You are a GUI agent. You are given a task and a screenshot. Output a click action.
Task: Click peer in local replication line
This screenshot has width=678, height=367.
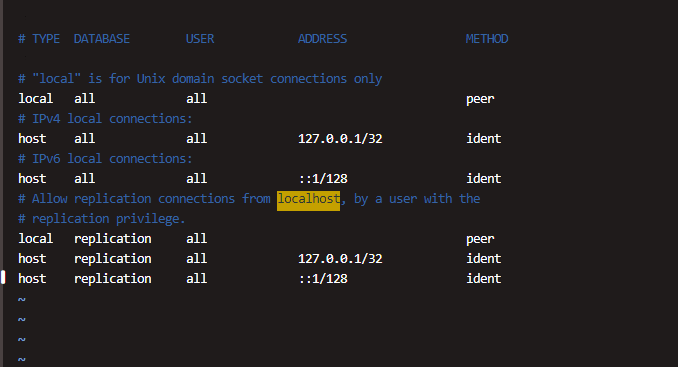(x=480, y=239)
